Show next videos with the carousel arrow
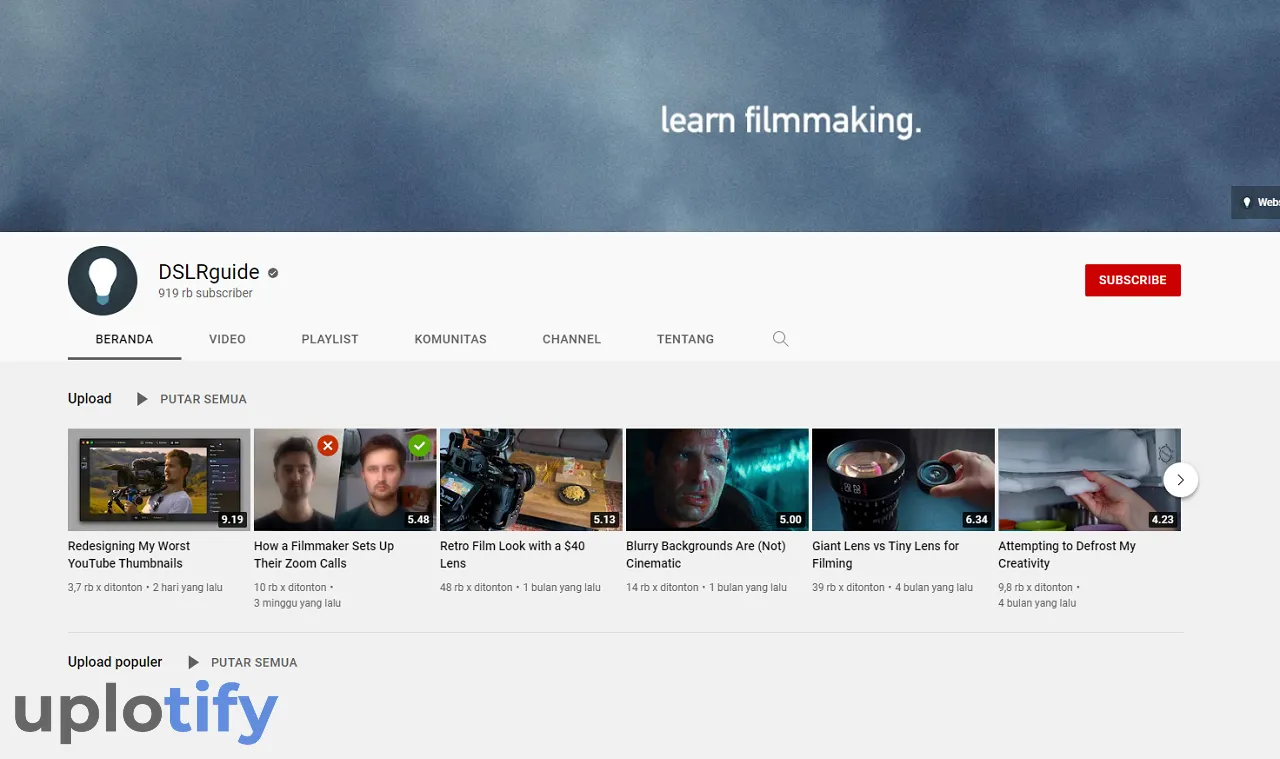Image resolution: width=1280 pixels, height=759 pixels. click(x=1180, y=480)
